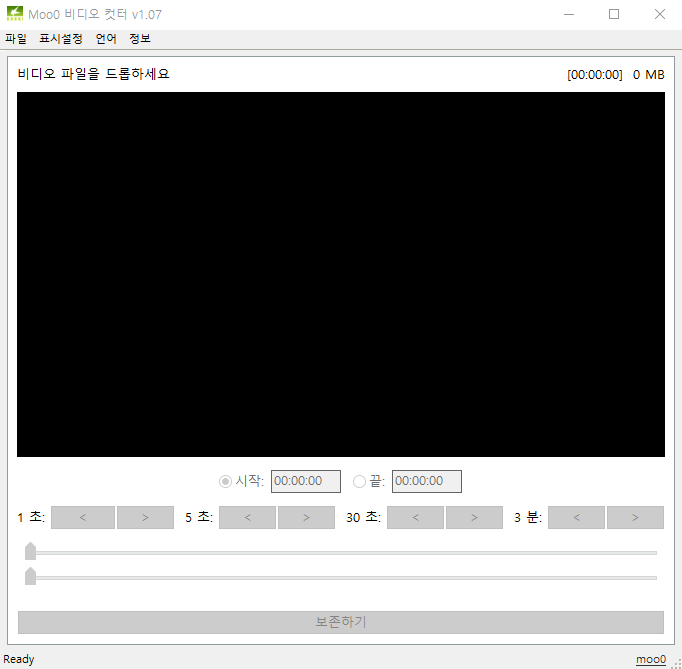Open the 표시설정 menu
Image resolution: width=682 pixels, height=669 pixels.
click(61, 39)
